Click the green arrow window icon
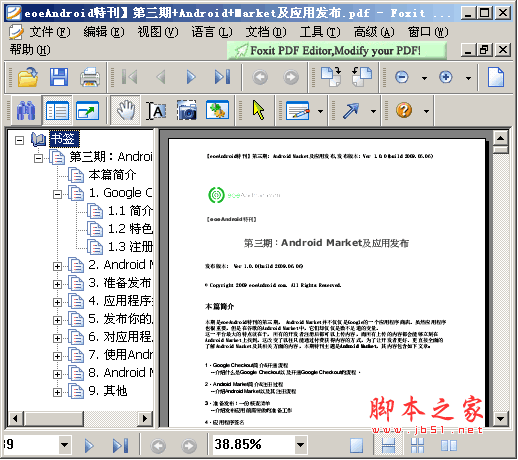518x460 pixels. (x=87, y=111)
